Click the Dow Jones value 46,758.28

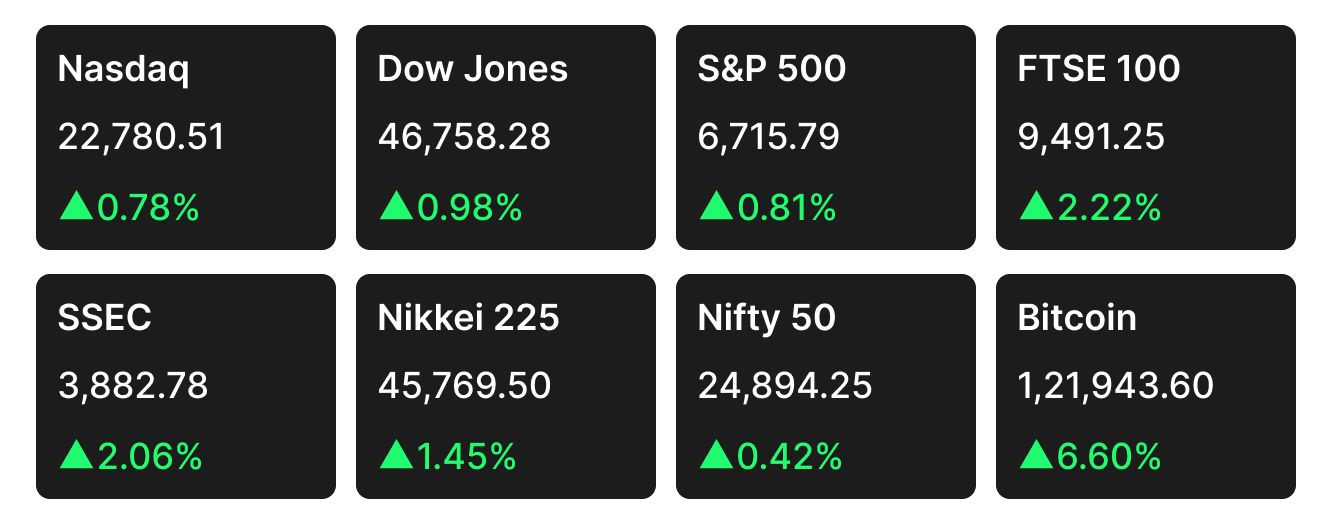click(x=464, y=137)
